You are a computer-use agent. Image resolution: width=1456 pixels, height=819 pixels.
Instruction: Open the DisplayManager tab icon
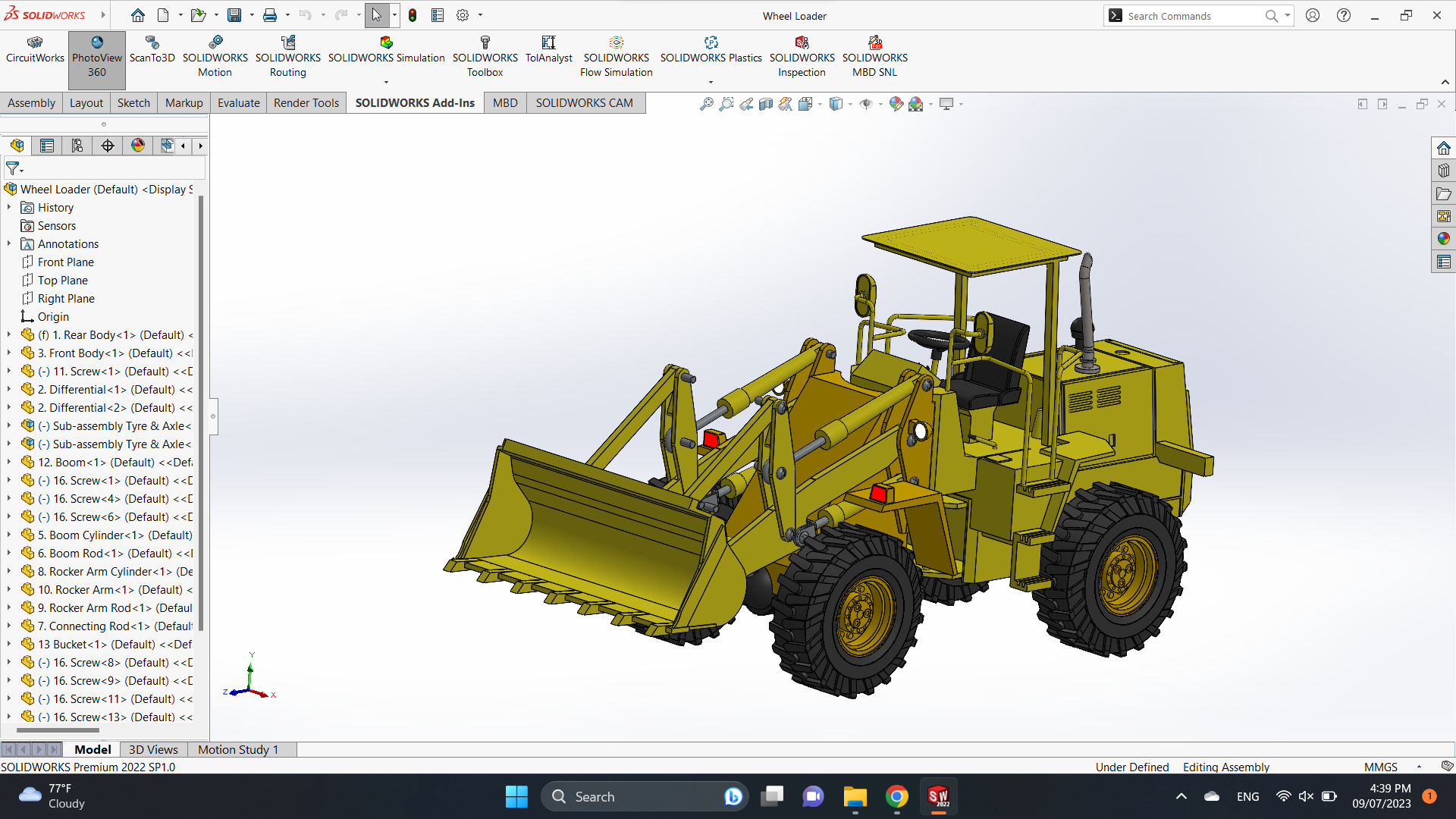point(137,146)
